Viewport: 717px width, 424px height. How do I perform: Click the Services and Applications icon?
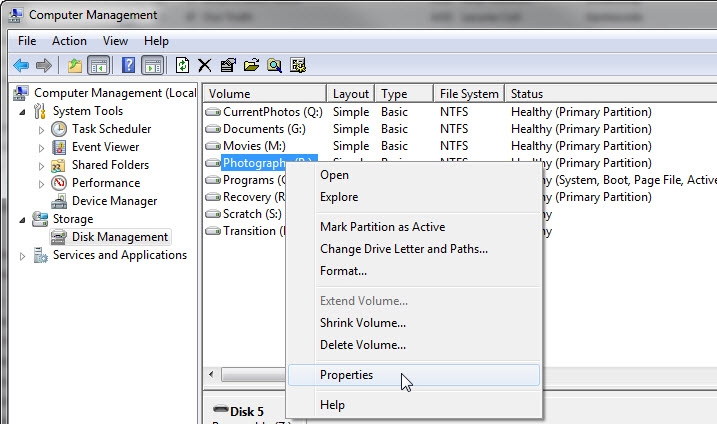40,255
